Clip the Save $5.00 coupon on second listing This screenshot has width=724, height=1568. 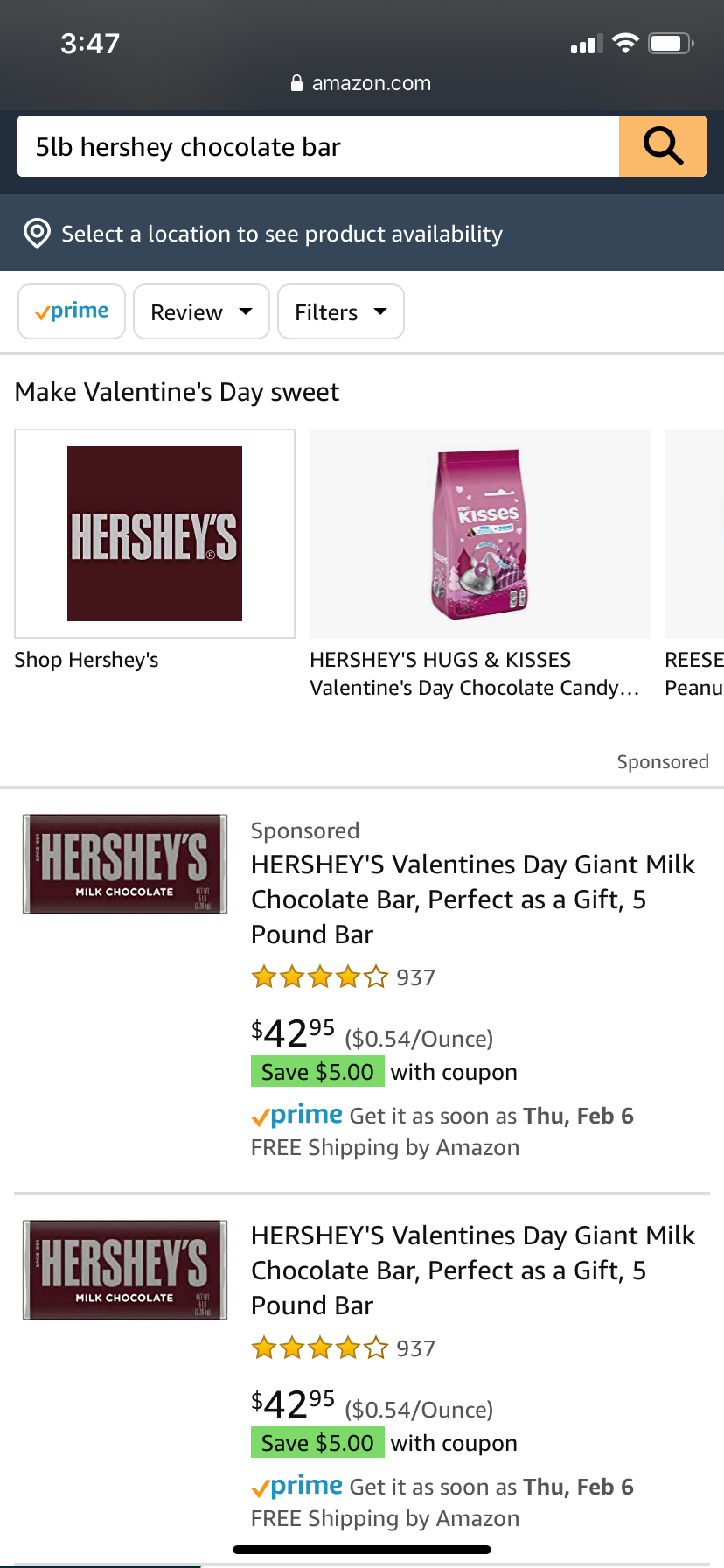(317, 1443)
